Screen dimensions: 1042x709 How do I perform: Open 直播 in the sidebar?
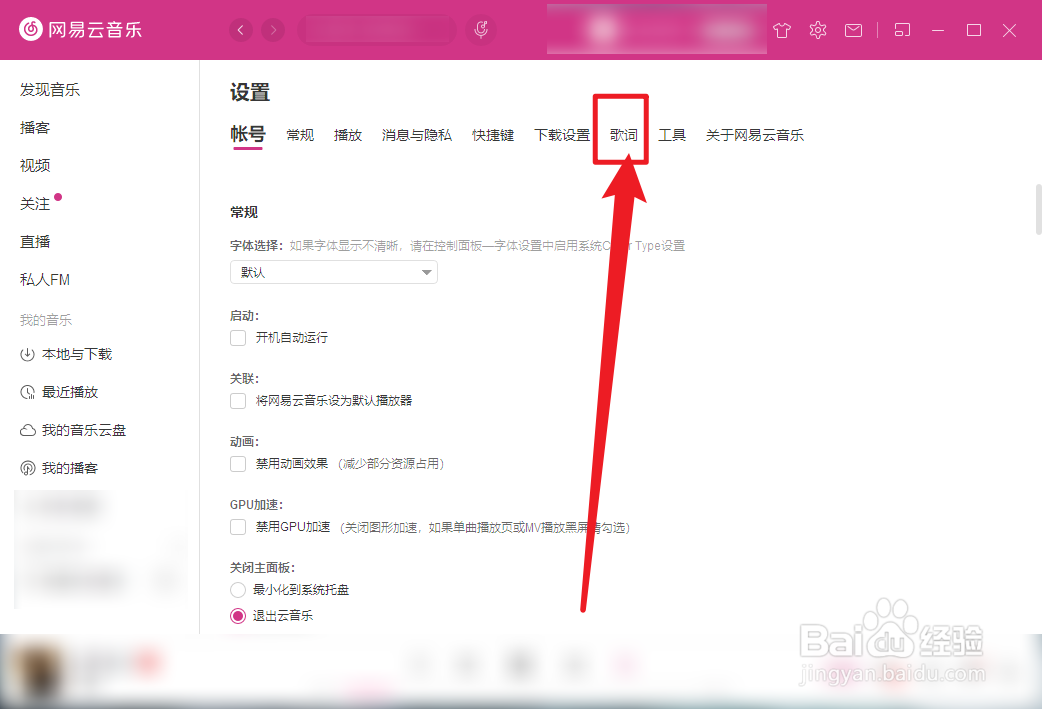[35, 241]
